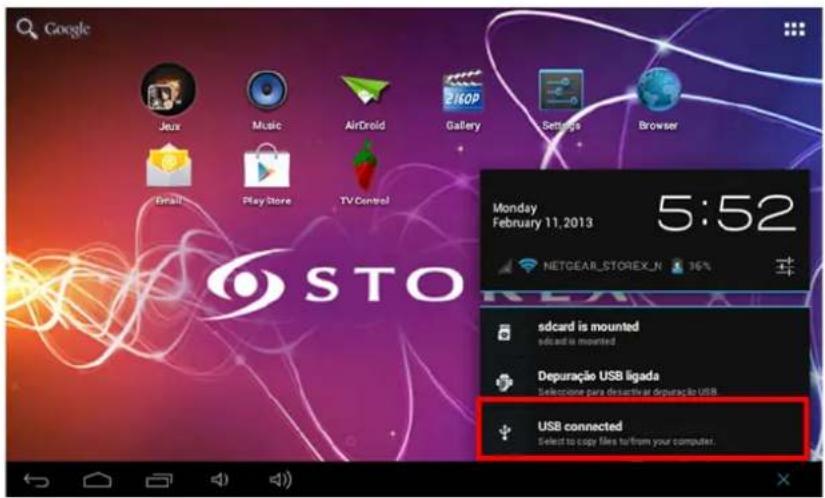Select the USB connected notification

click(642, 429)
